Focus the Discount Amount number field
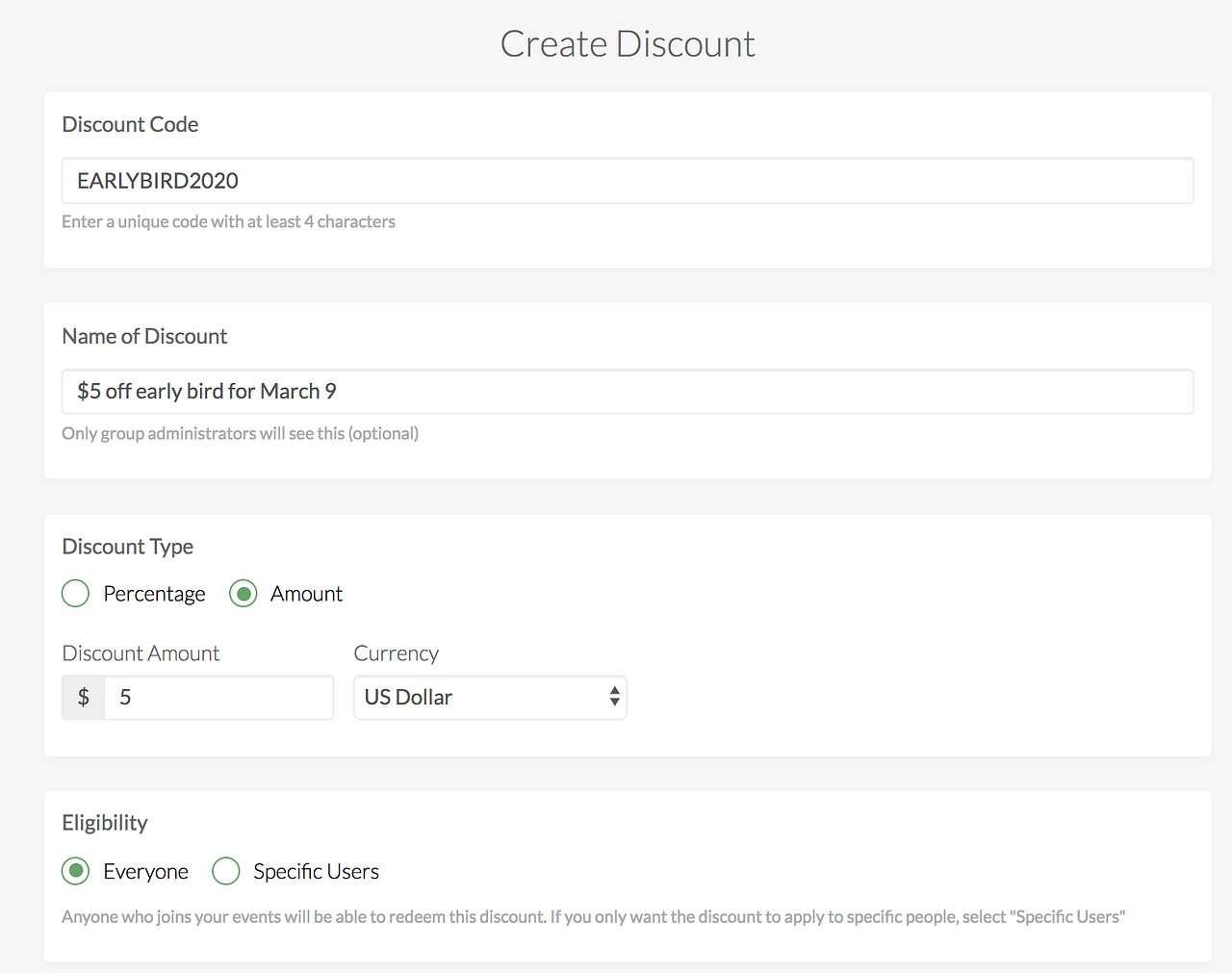Image resolution: width=1232 pixels, height=973 pixels. 219,698
